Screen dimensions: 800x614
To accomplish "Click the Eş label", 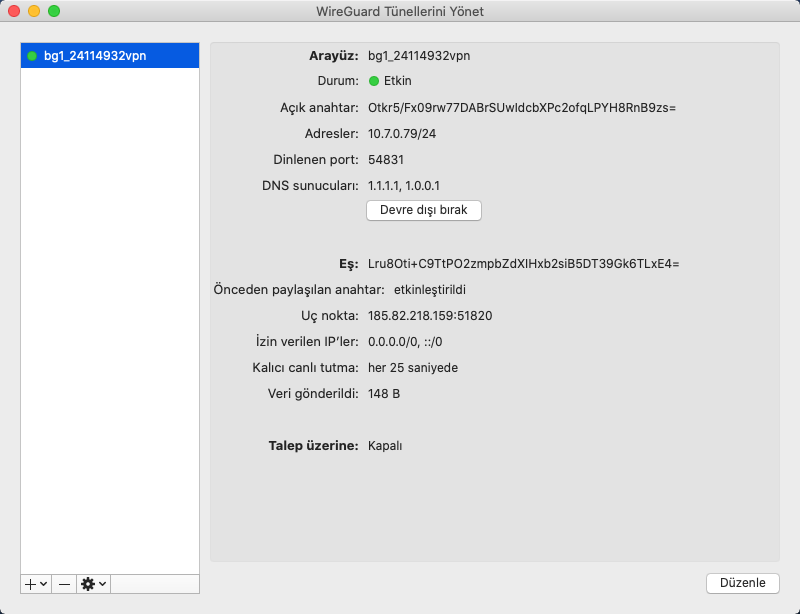I will tap(349, 264).
